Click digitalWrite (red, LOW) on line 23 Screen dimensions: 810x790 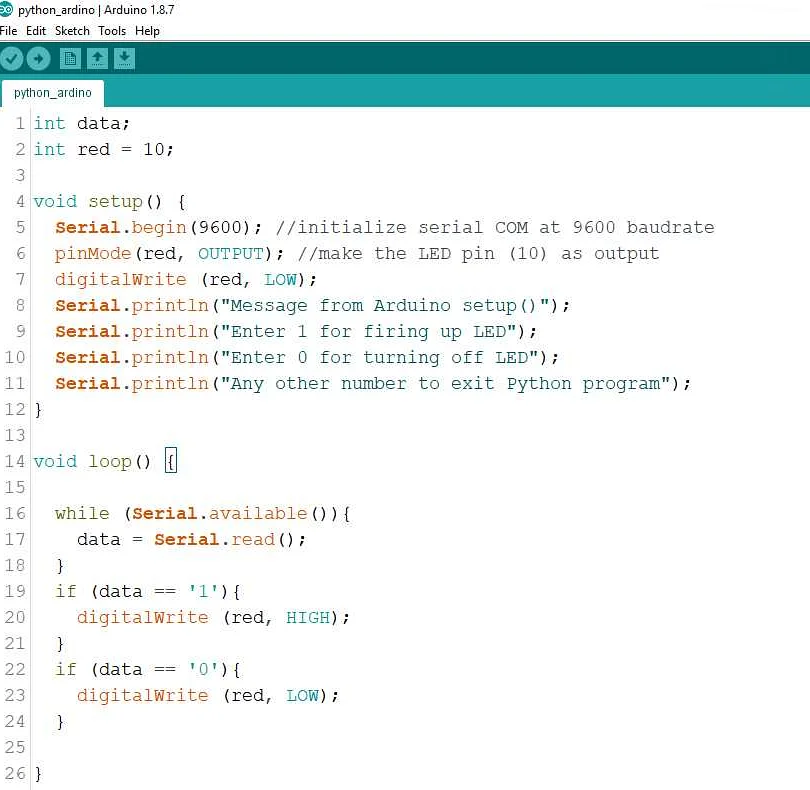[208, 695]
